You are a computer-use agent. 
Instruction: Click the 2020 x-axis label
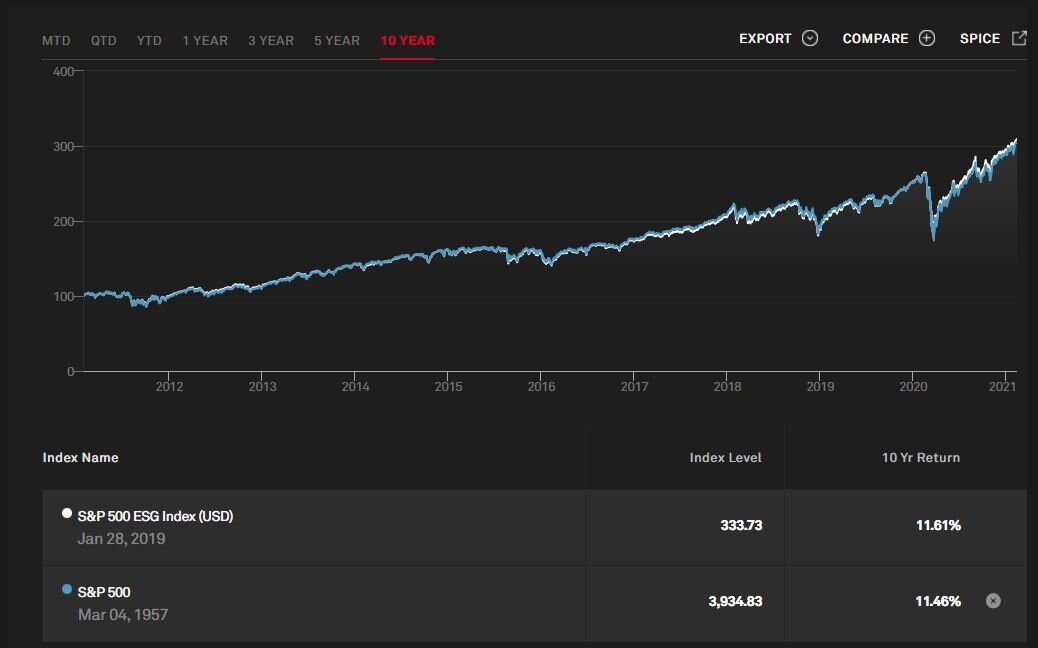(914, 387)
